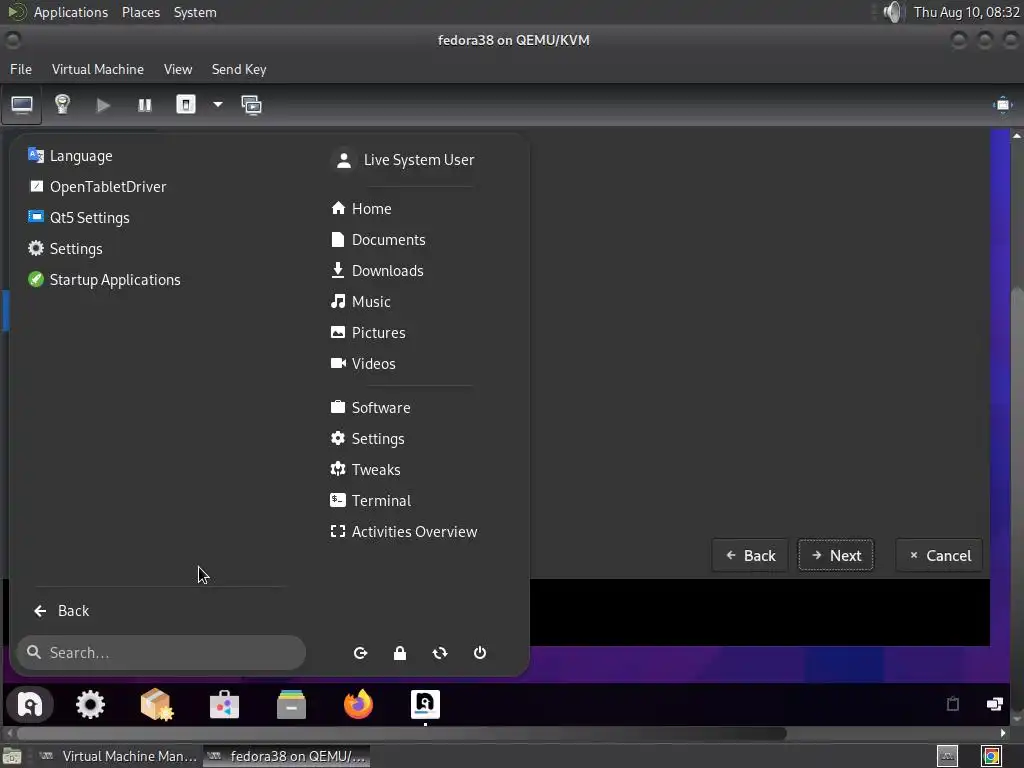
Task: Click the clock Thu Aug 10, 08:32
Action: (x=967, y=12)
